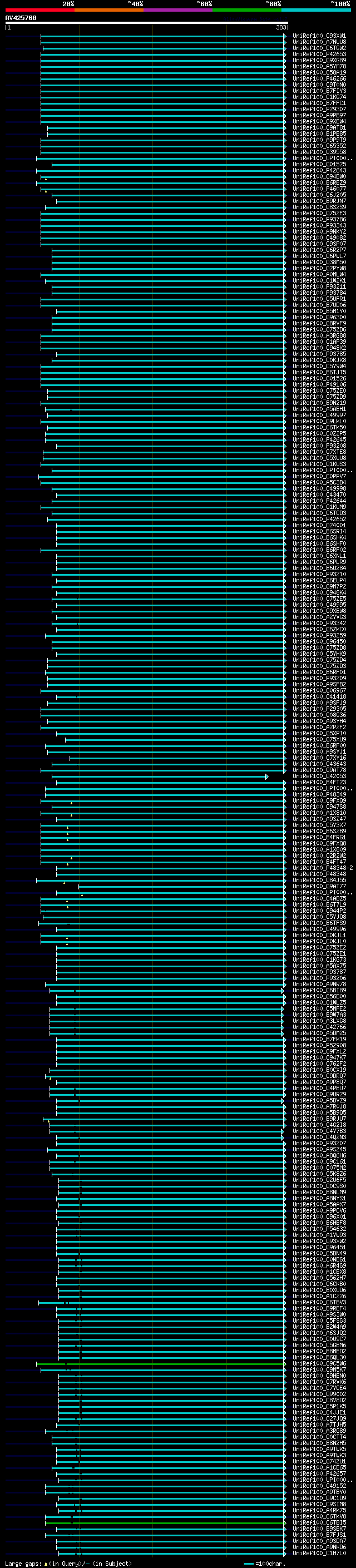The height and width of the screenshot is (1568, 356).
Task: Select the UniRef100_O65352 label
Action: pos(319,146)
